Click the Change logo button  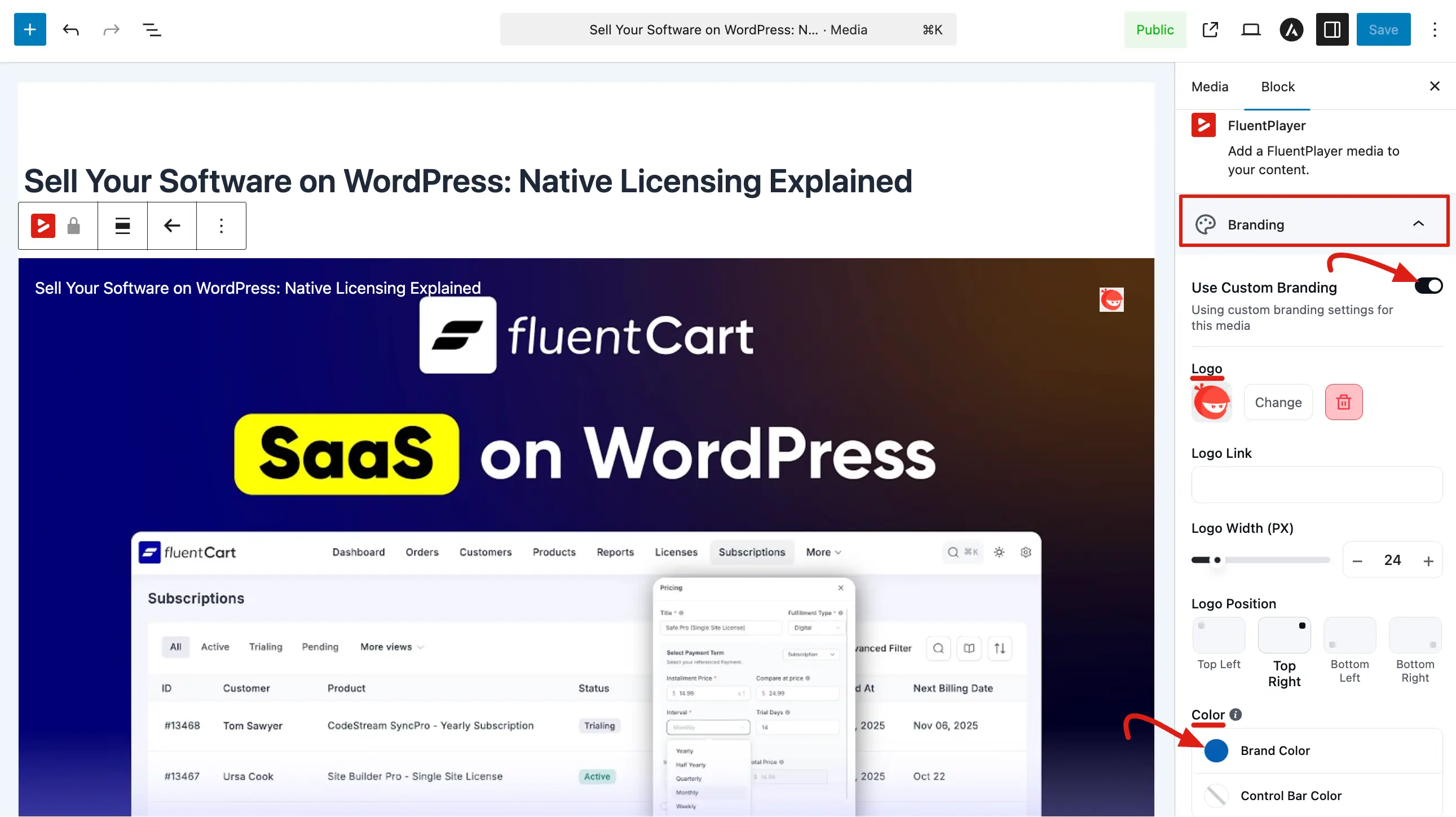point(1278,402)
